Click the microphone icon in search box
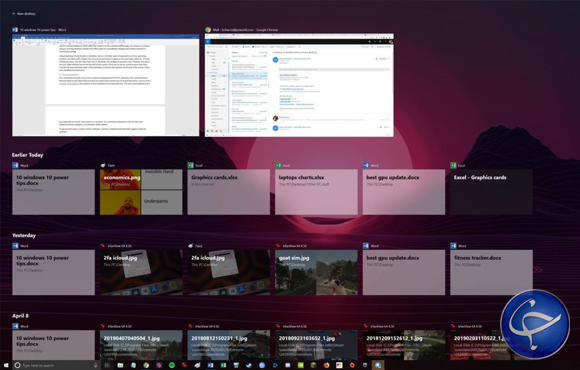580x370 pixels. tap(95, 365)
